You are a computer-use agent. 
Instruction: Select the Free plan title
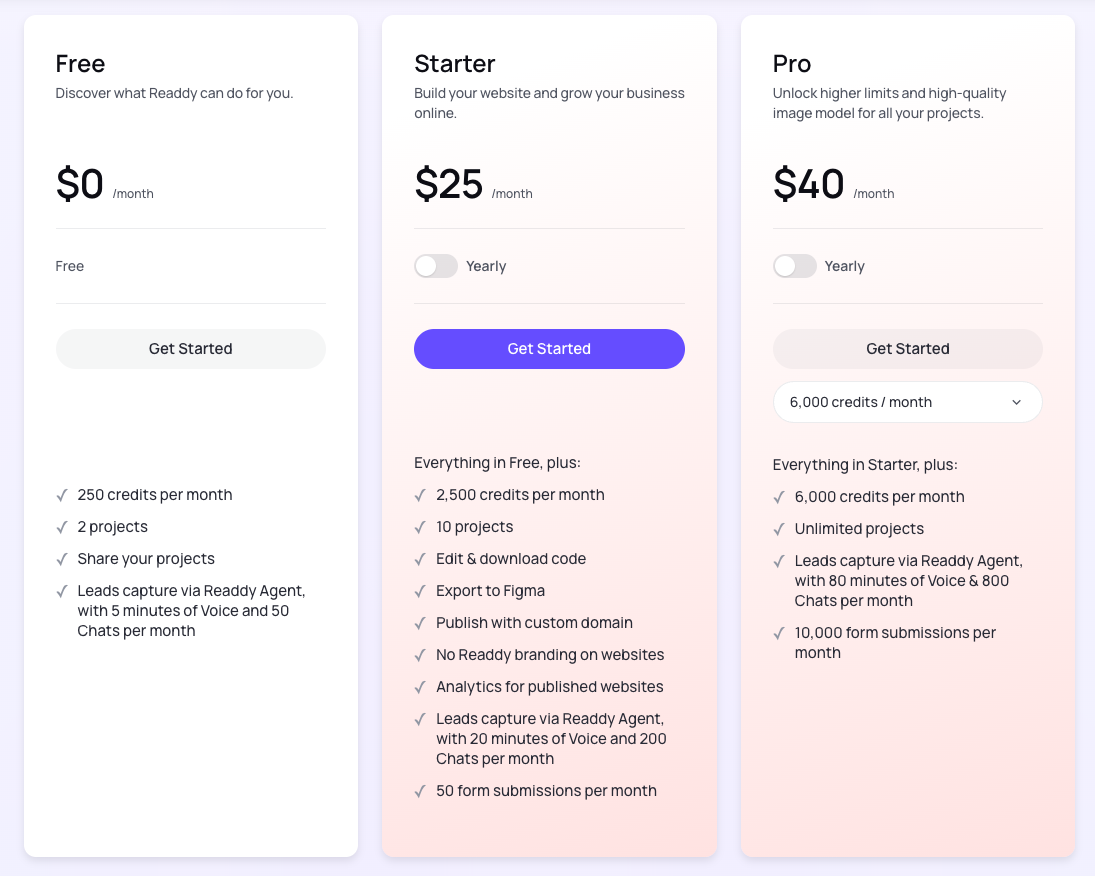click(x=80, y=64)
